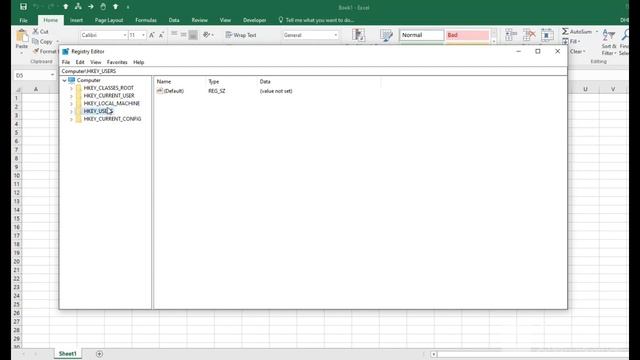Viewport: 640px width, 360px height.
Task: Click Excel's Save icon in quick access toolbar
Action: point(23,7)
